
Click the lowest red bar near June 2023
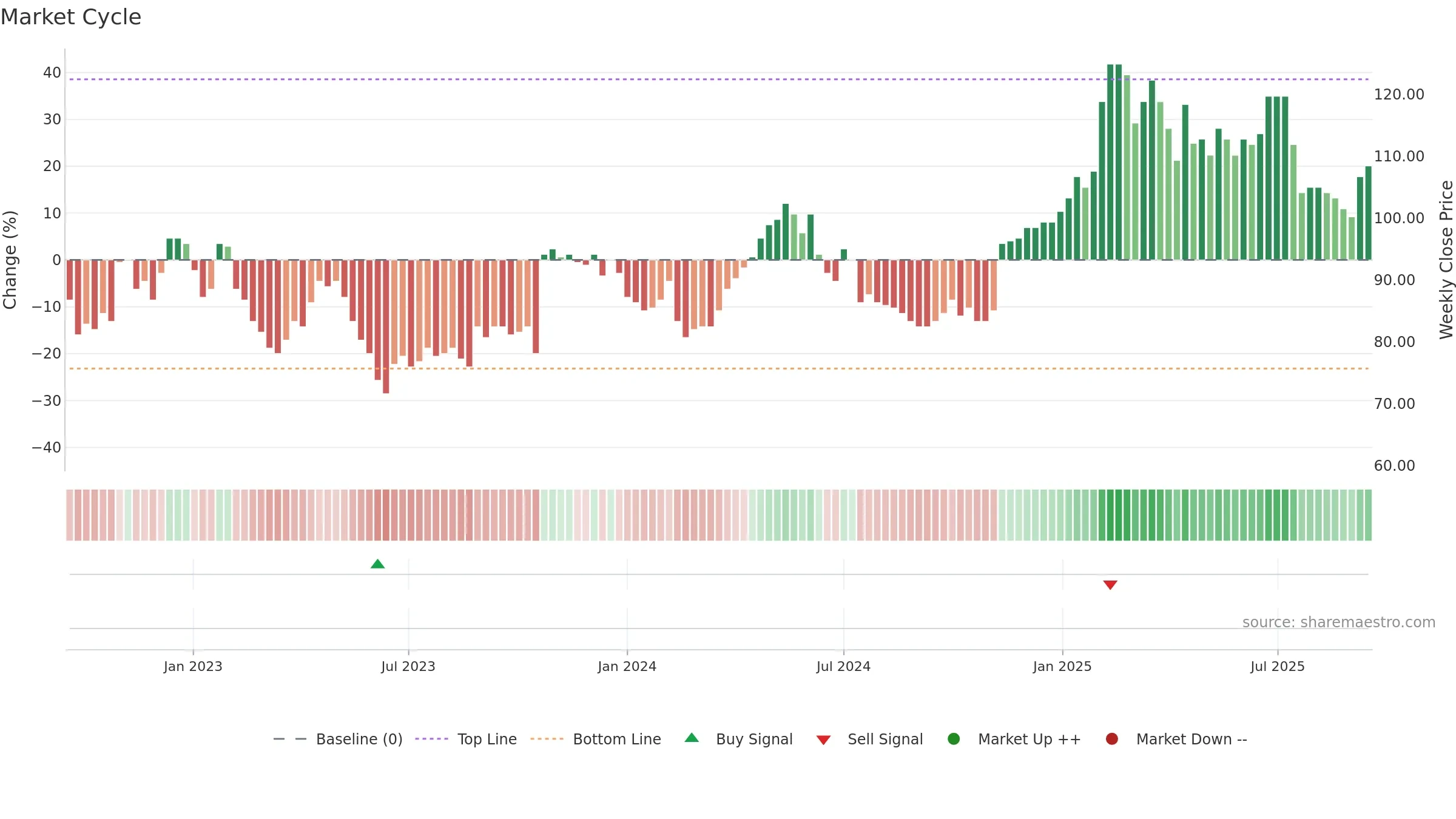(386, 326)
